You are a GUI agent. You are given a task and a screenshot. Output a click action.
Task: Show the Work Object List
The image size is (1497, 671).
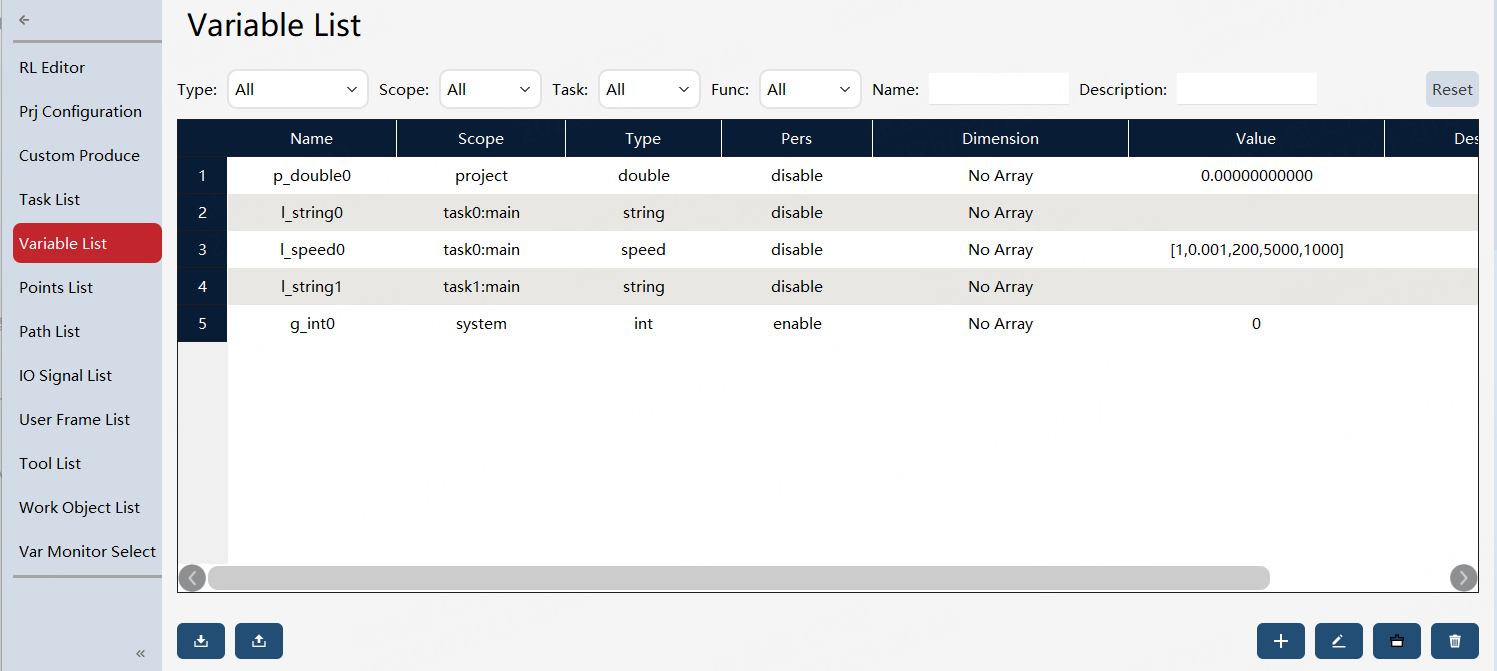coord(87,508)
